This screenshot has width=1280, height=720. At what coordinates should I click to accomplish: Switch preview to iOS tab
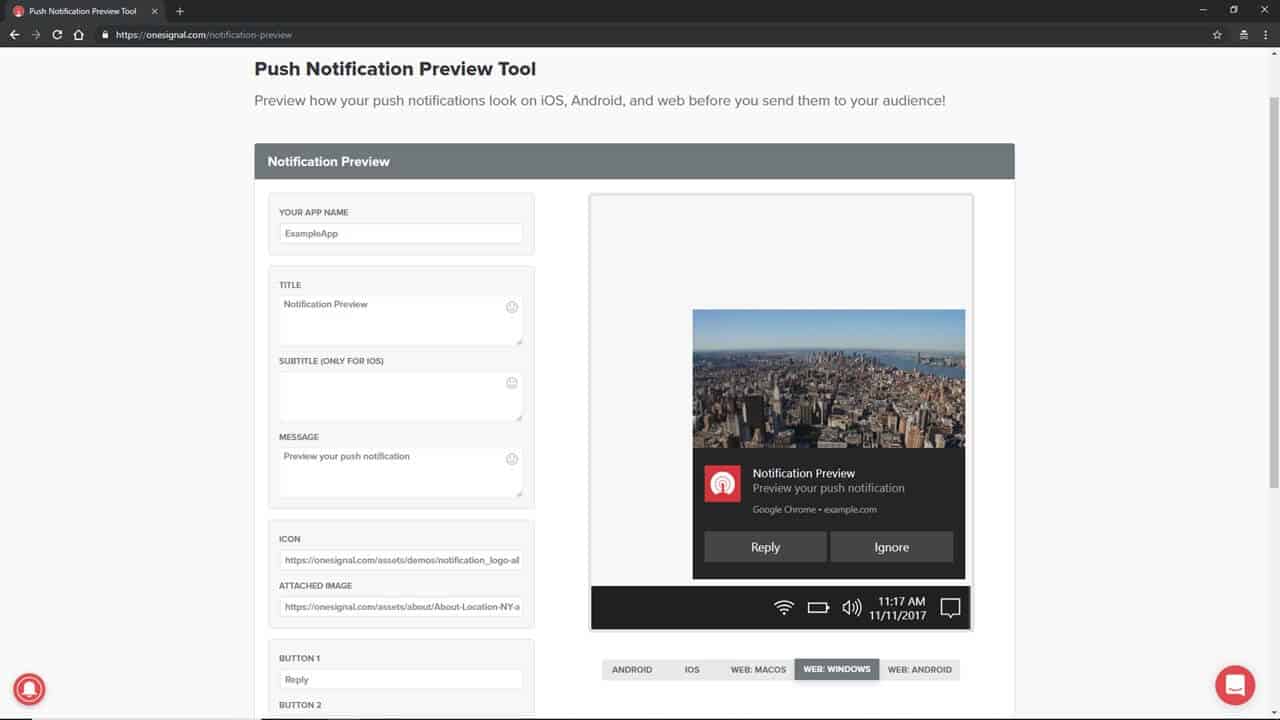coord(692,669)
